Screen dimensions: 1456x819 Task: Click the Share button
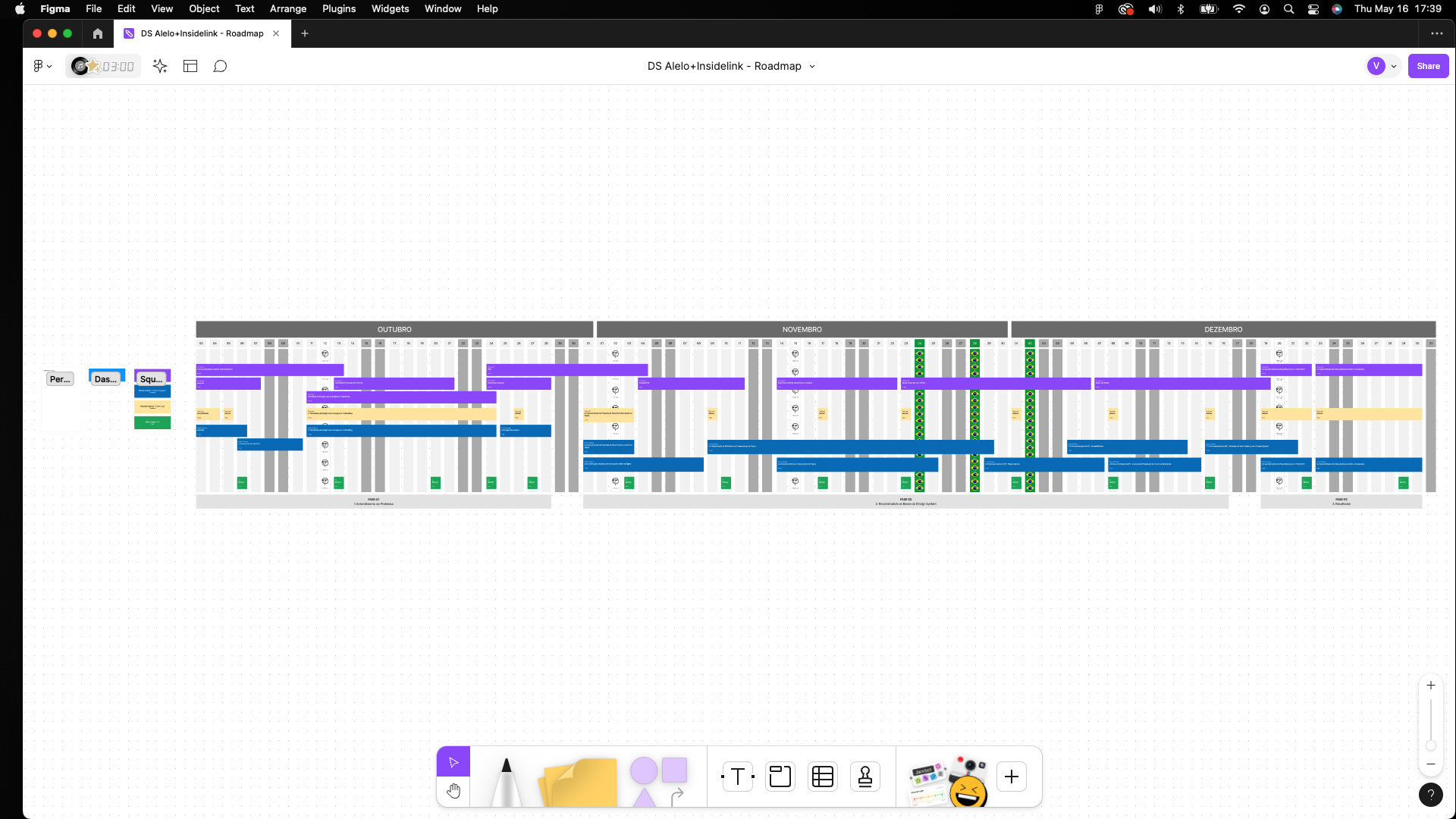point(1428,67)
